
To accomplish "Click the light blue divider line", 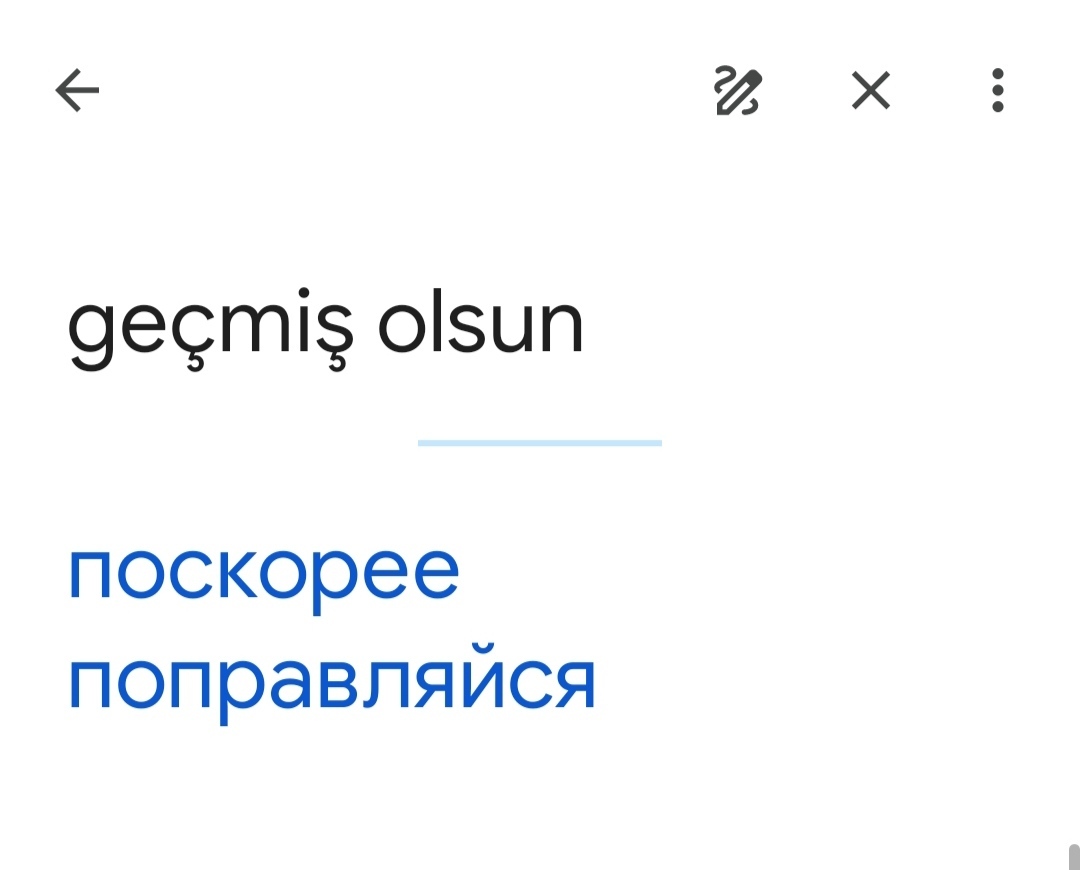I will pos(539,442).
